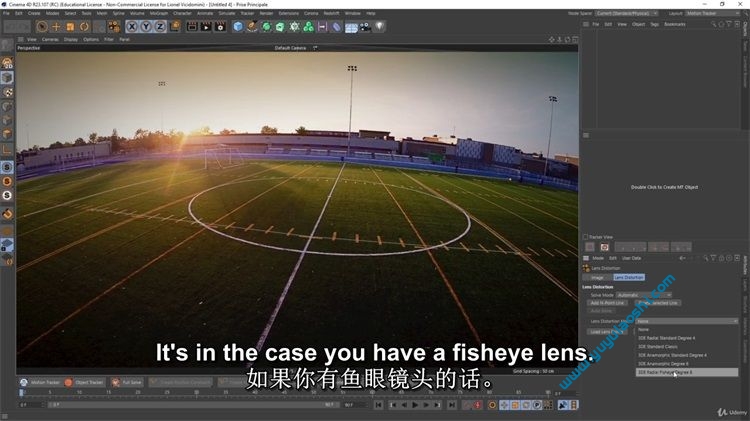Open the File menu

tap(6, 13)
